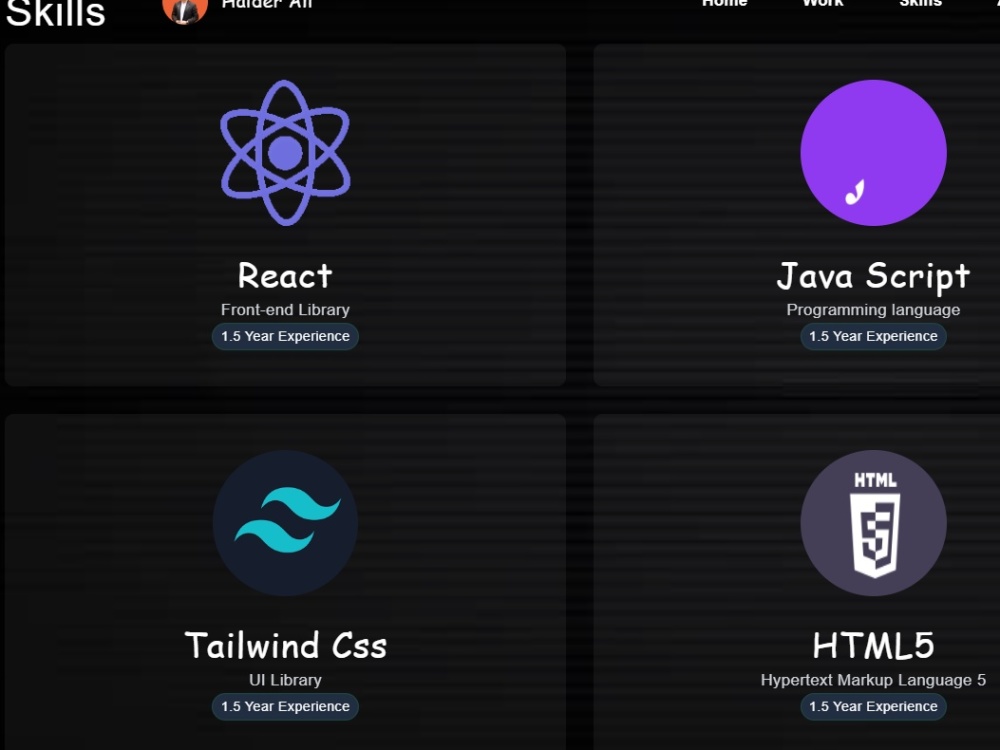Click the Hypertext Markup Language 5 subtitle
Screen dimensions: 1000x750
click(x=873, y=680)
